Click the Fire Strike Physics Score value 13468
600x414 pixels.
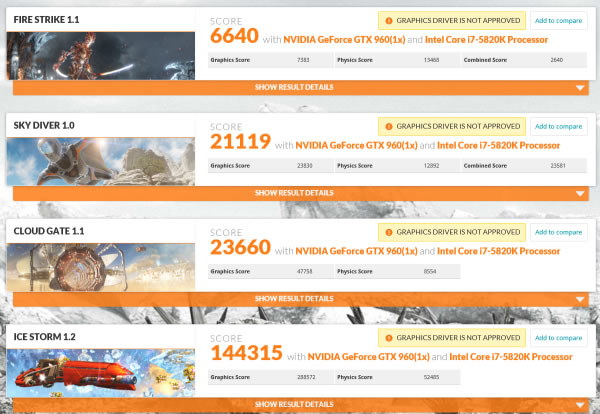pyautogui.click(x=431, y=60)
